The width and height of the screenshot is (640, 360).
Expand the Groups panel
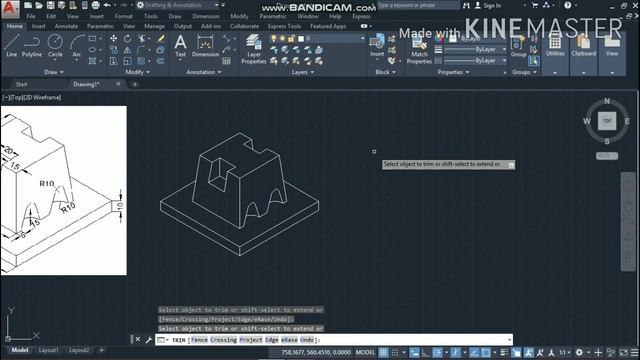524,72
